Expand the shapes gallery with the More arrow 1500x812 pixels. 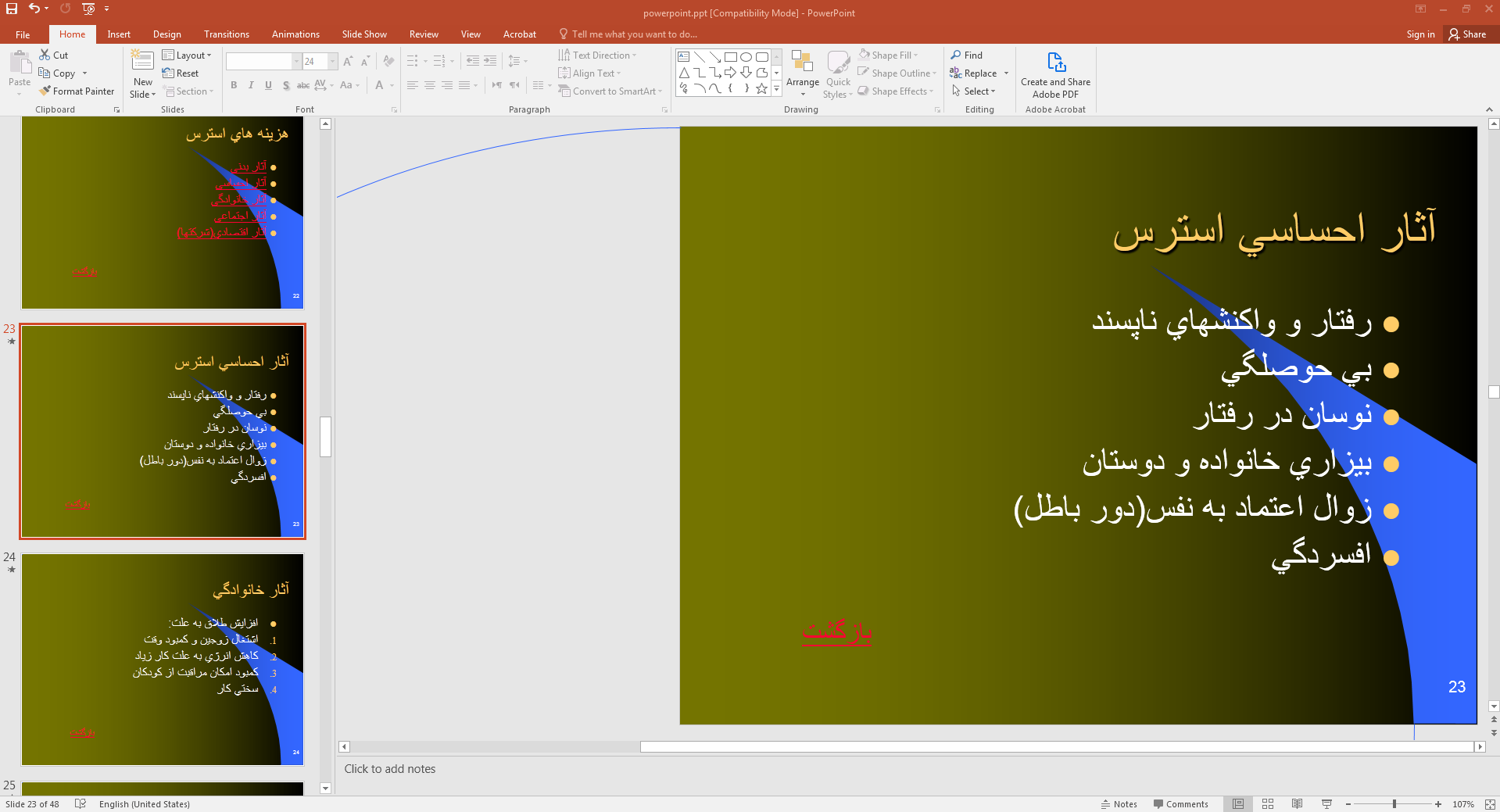[776, 89]
